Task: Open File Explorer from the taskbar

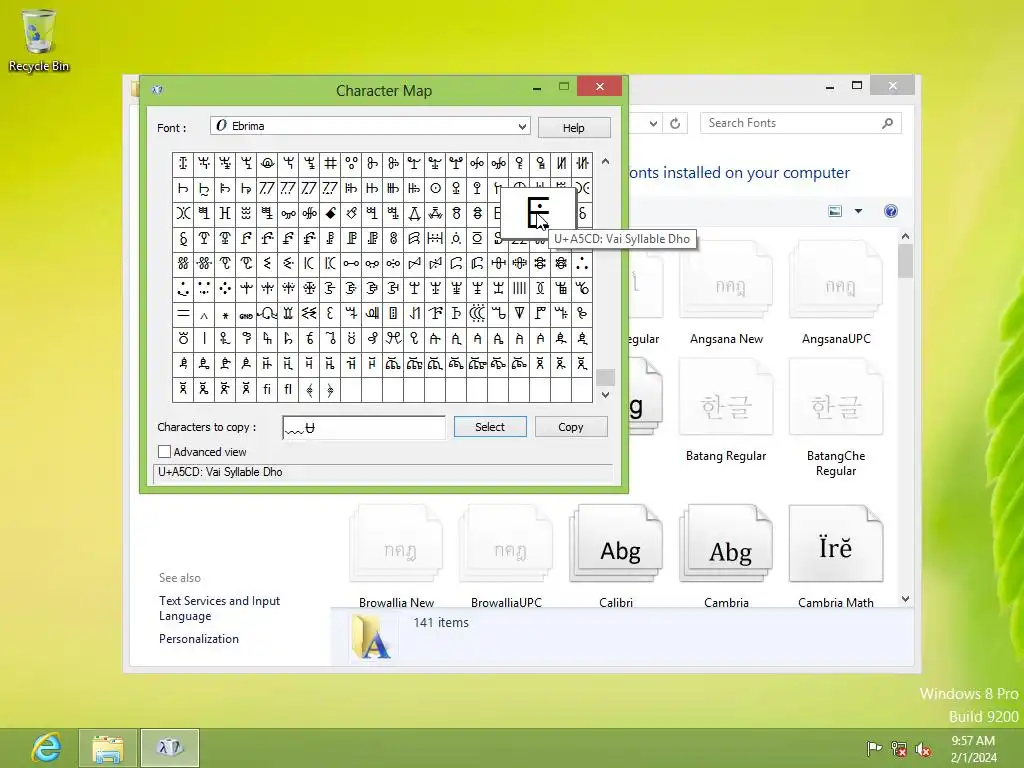Action: point(108,748)
